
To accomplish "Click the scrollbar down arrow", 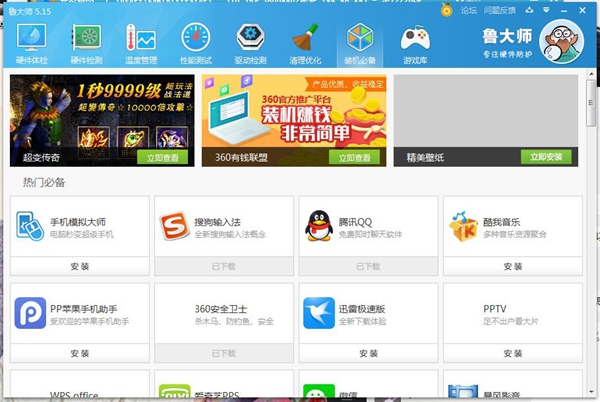I will pos(591,392).
